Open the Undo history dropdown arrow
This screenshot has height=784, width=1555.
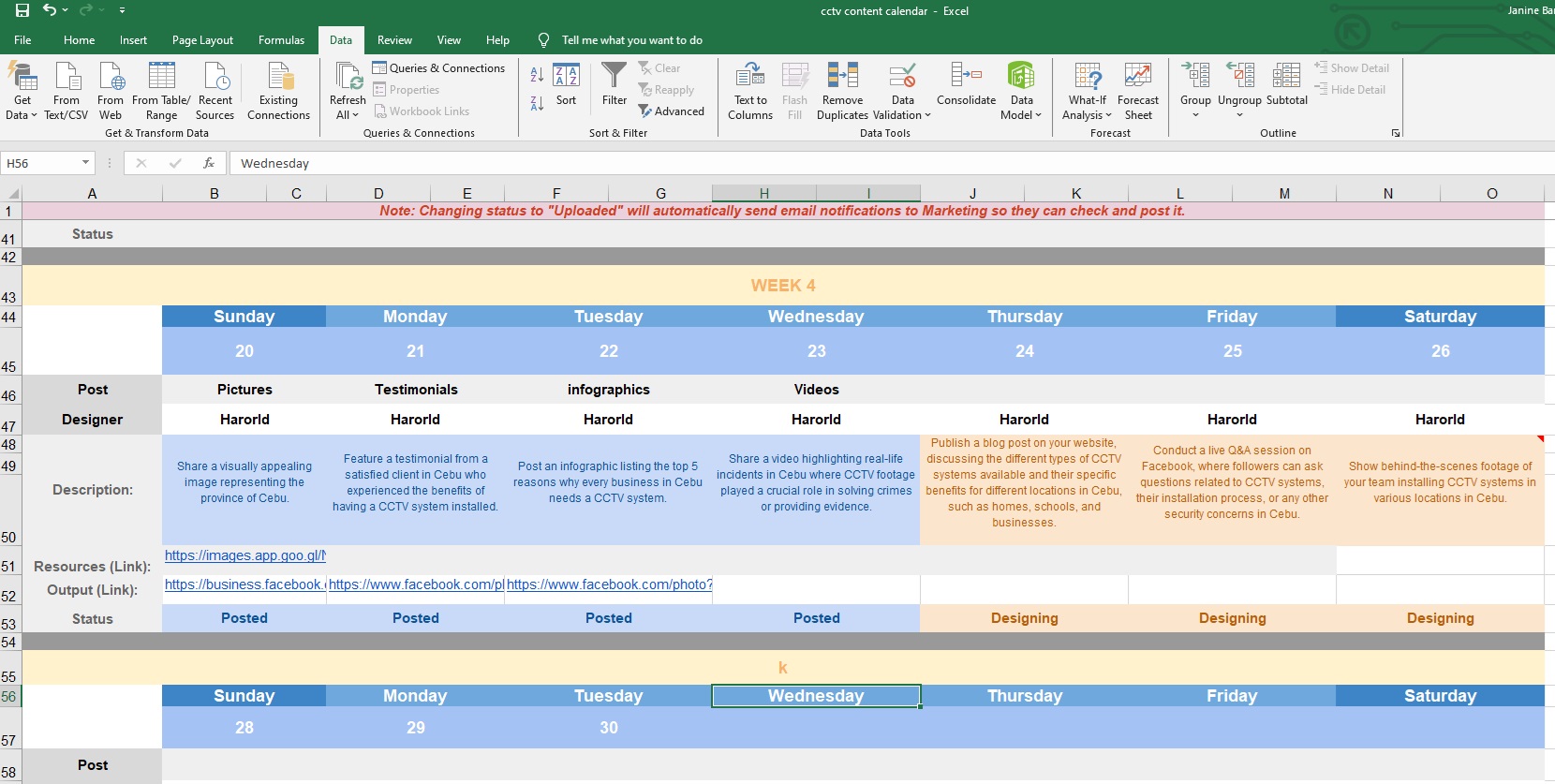[x=65, y=10]
